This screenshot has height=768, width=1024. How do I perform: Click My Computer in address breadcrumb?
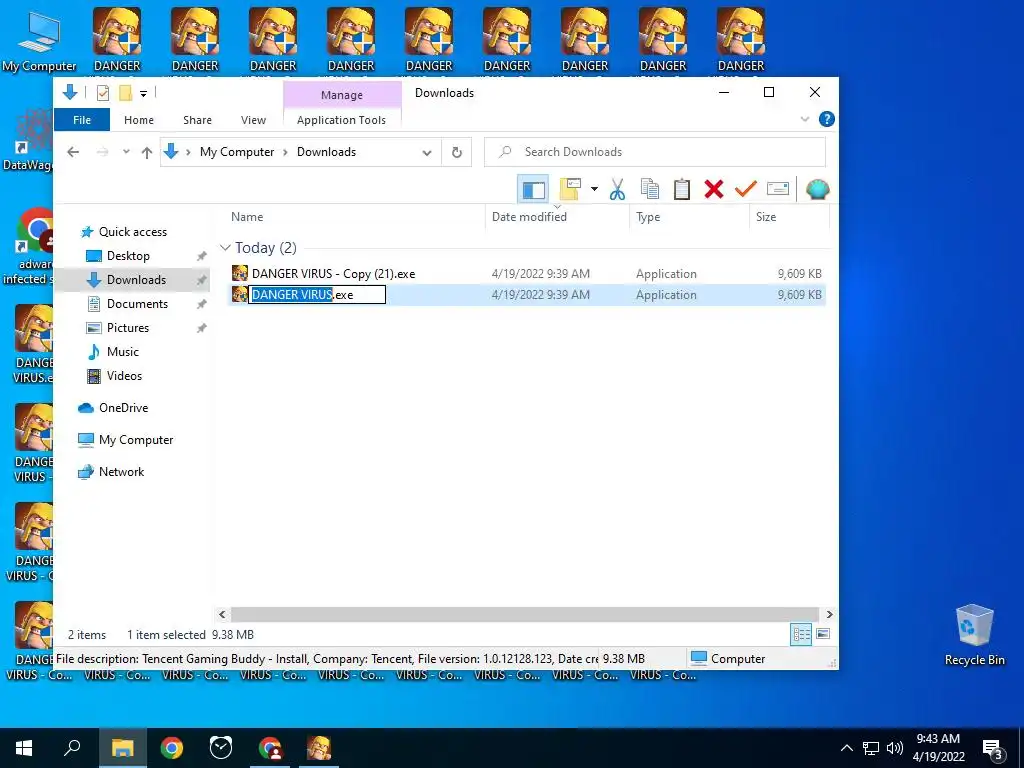[x=237, y=152]
